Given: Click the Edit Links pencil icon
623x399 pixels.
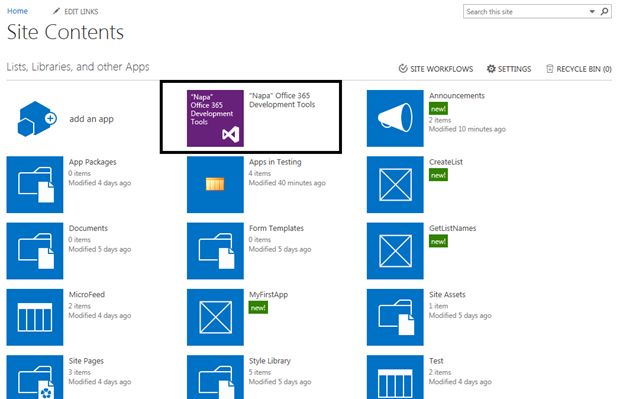Looking at the screenshot, I should [x=56, y=11].
